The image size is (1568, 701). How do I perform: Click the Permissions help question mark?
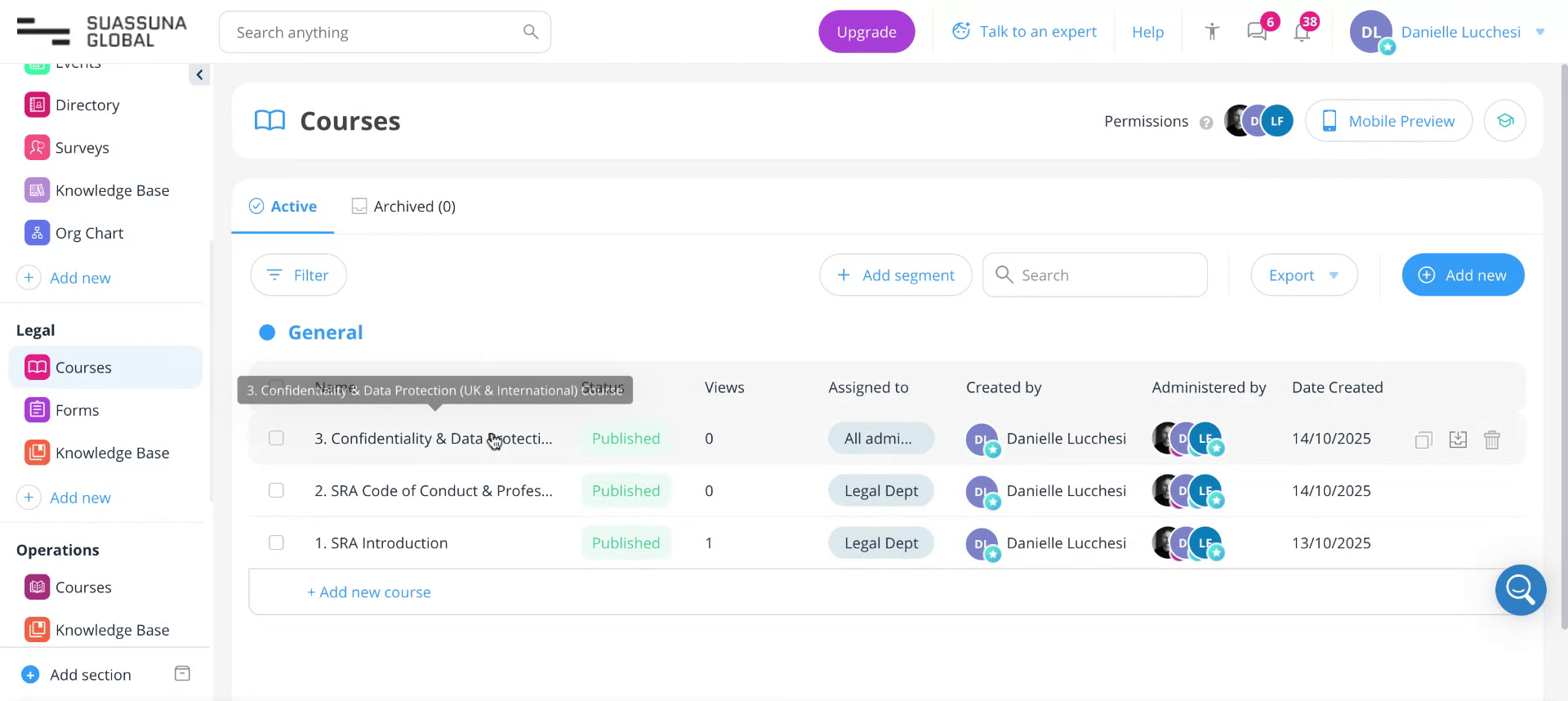click(1206, 123)
